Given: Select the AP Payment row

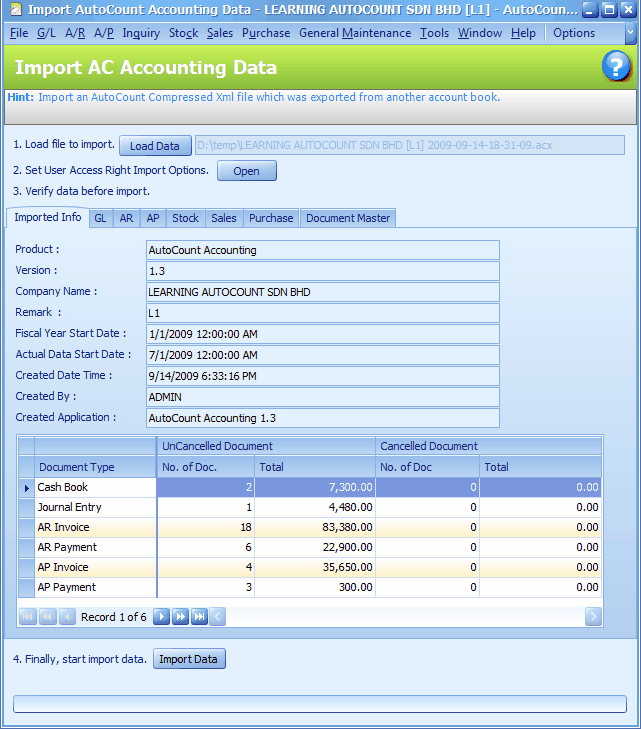Looking at the screenshot, I should [x=310, y=588].
